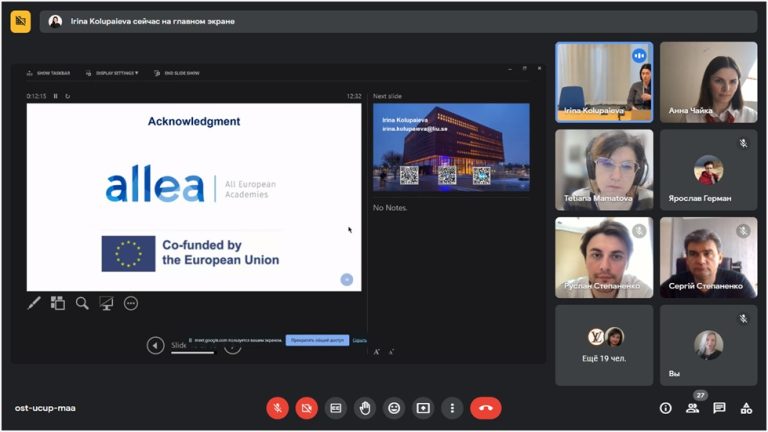Open the three-dot more options menu
Viewport: 768px width, 432px height.
pyautogui.click(x=452, y=408)
